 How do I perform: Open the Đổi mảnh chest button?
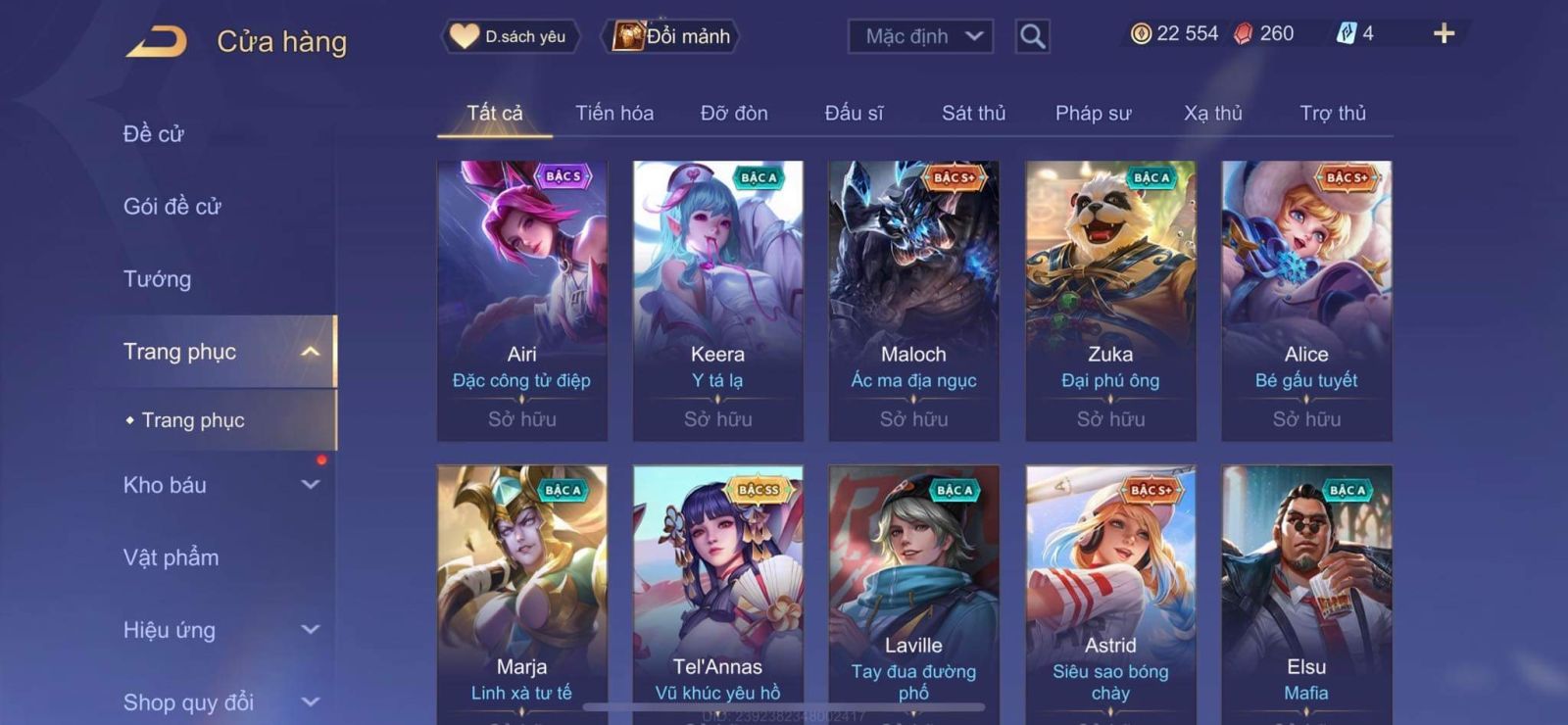pos(670,36)
